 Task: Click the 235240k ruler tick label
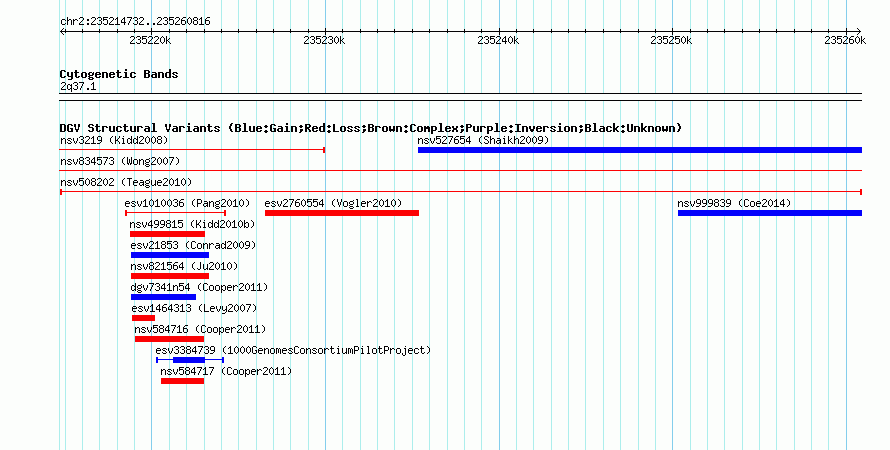click(498, 40)
